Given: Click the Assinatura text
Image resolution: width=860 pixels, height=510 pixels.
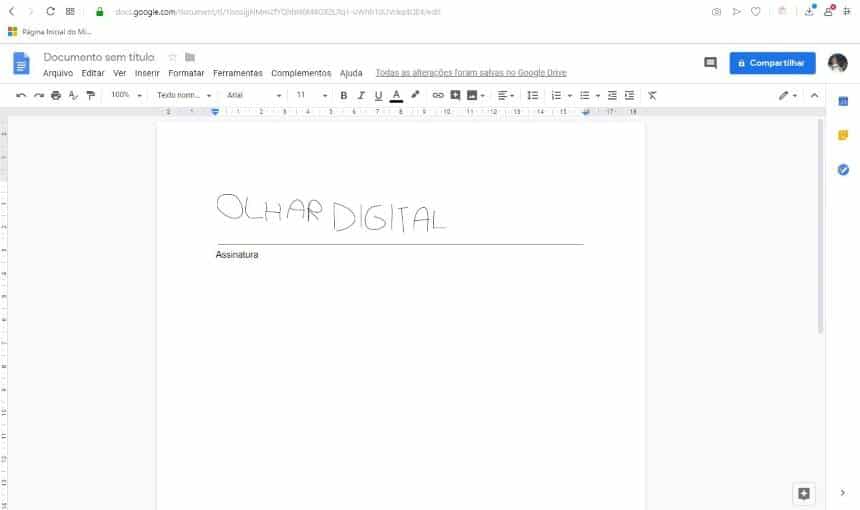Looking at the screenshot, I should (x=237, y=255).
